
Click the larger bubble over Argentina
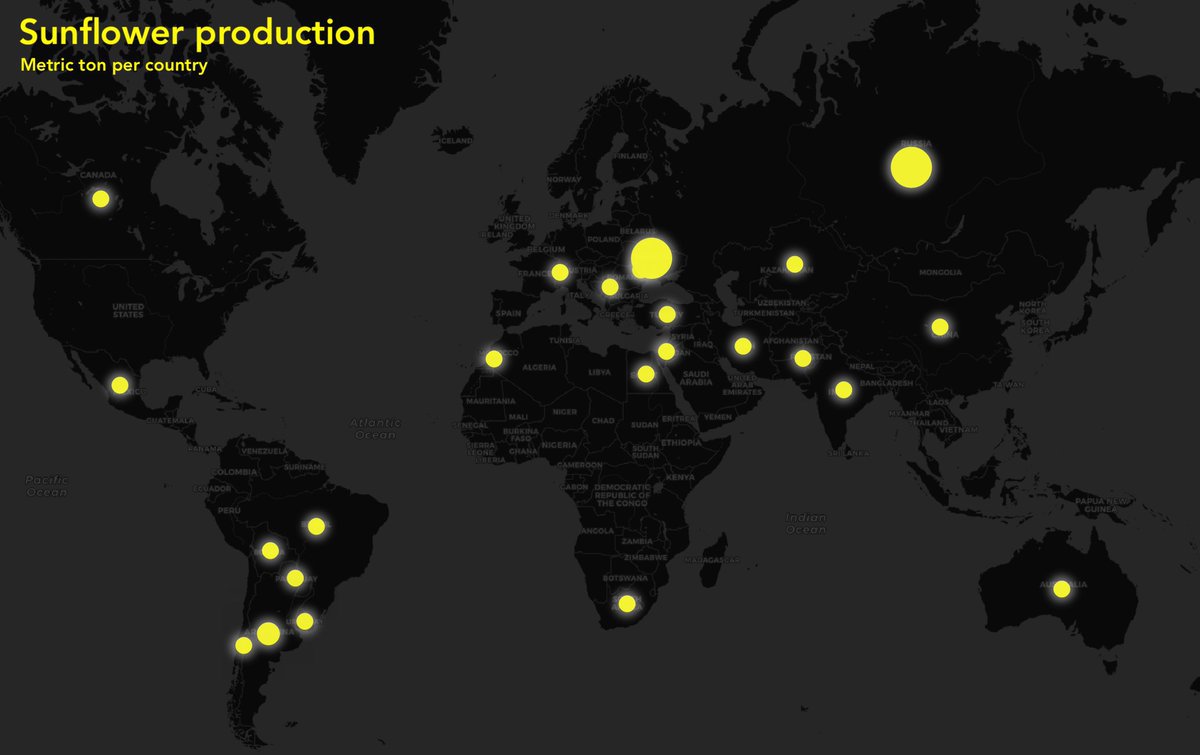tap(267, 633)
